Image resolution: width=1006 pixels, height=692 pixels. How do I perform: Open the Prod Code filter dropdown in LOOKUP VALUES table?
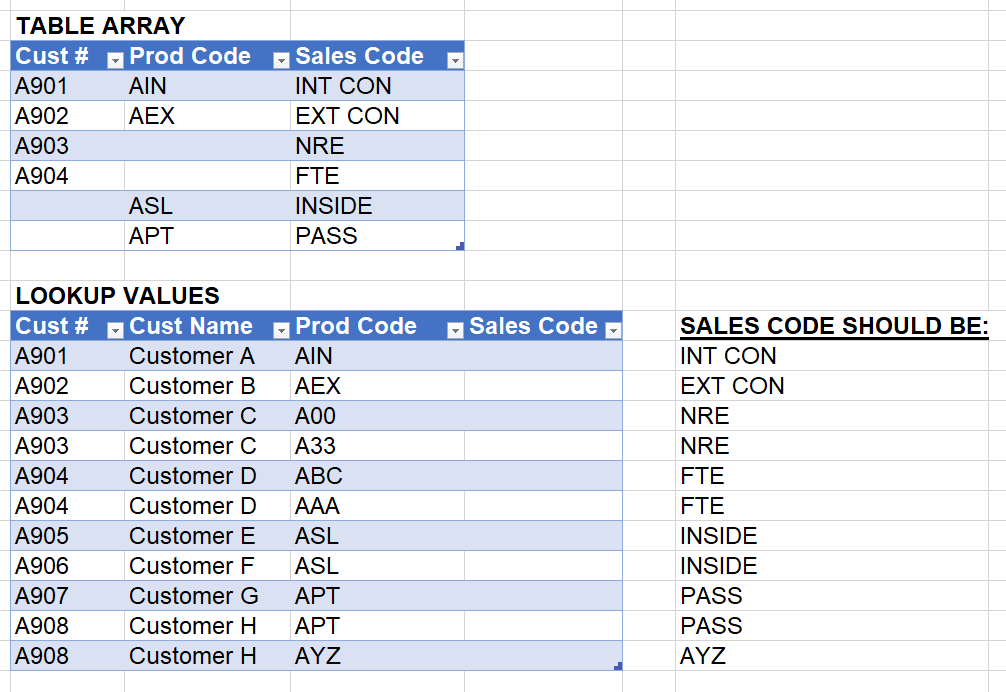[455, 330]
